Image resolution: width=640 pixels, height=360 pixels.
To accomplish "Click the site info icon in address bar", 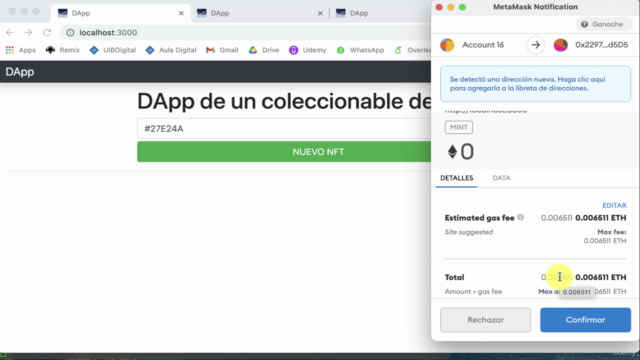I will point(70,33).
